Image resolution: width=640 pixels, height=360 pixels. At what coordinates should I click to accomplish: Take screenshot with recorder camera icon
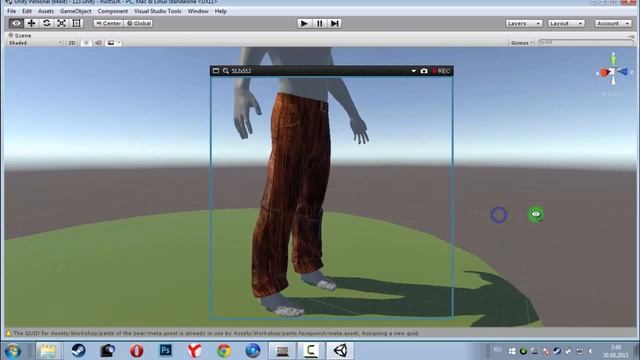[x=424, y=71]
